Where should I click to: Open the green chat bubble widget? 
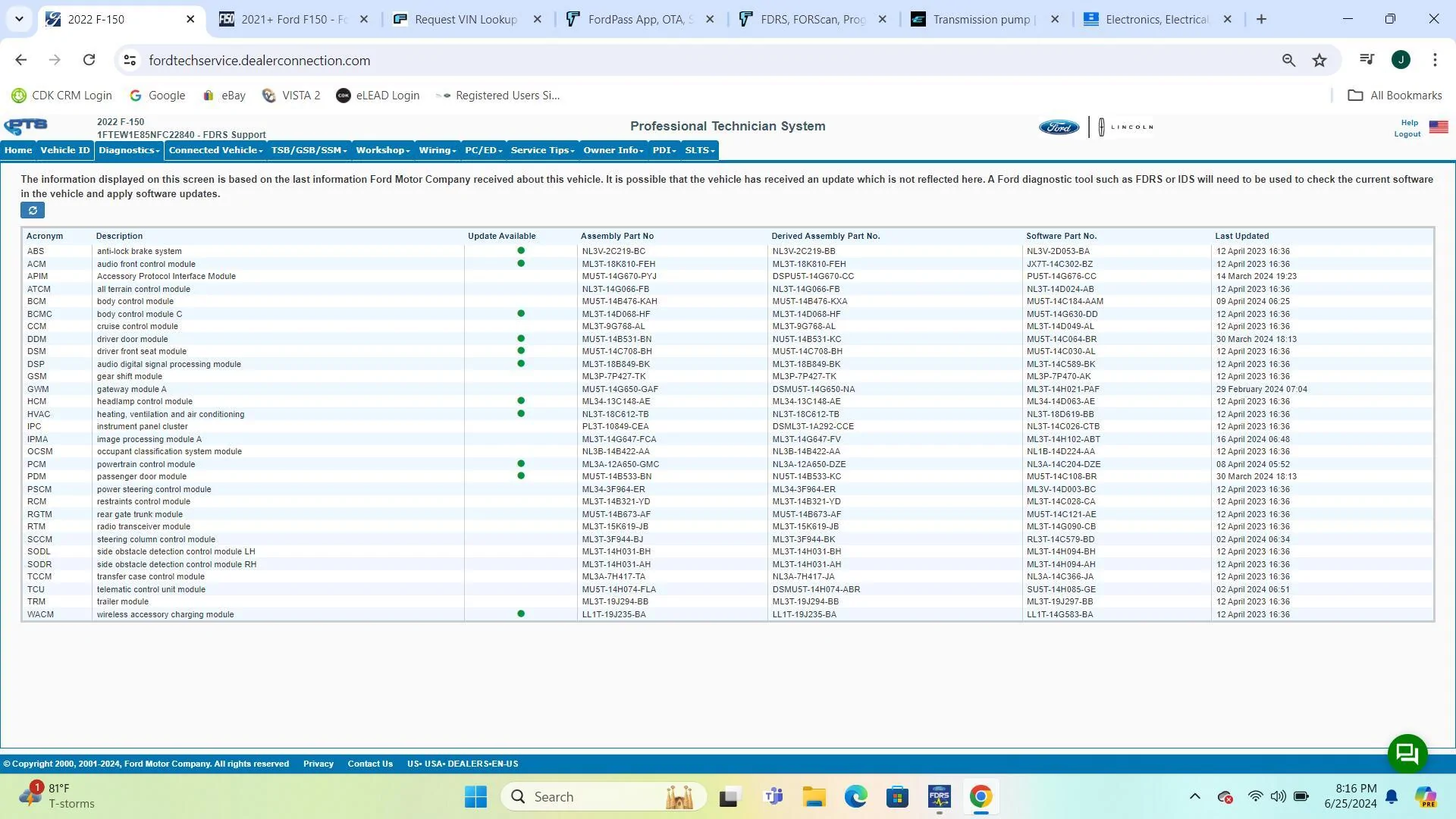pyautogui.click(x=1407, y=753)
